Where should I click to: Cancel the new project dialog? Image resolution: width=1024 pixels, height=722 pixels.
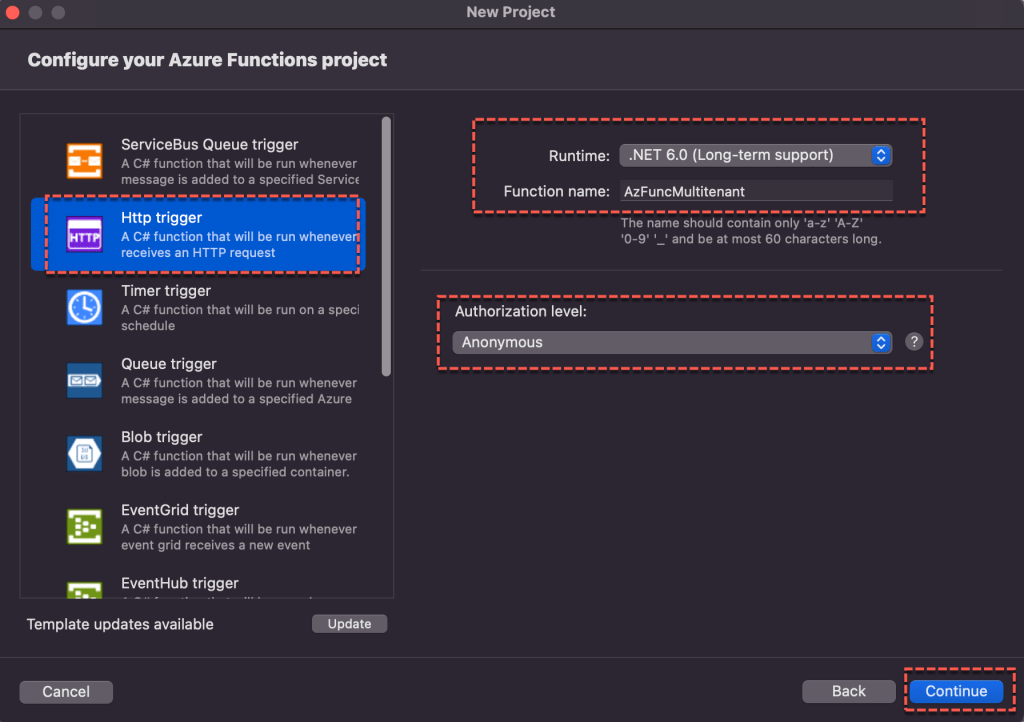tap(66, 691)
